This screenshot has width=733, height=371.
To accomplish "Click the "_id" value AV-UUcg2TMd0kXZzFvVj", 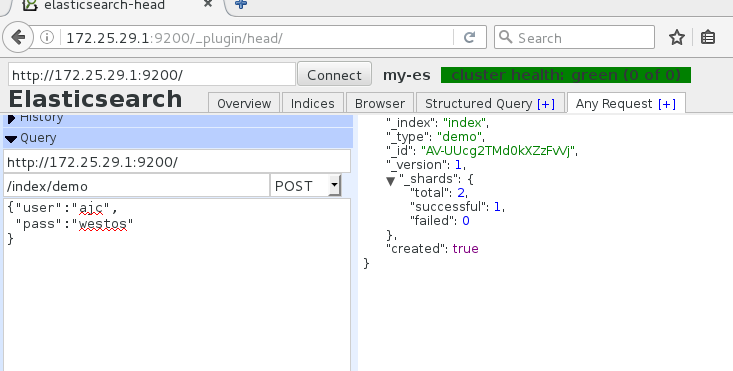I will coord(498,151).
